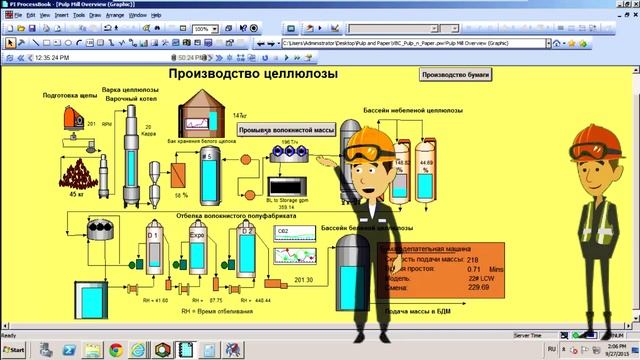Click the C02 trend thumbnail
This screenshot has height=360, width=640.
(294, 233)
